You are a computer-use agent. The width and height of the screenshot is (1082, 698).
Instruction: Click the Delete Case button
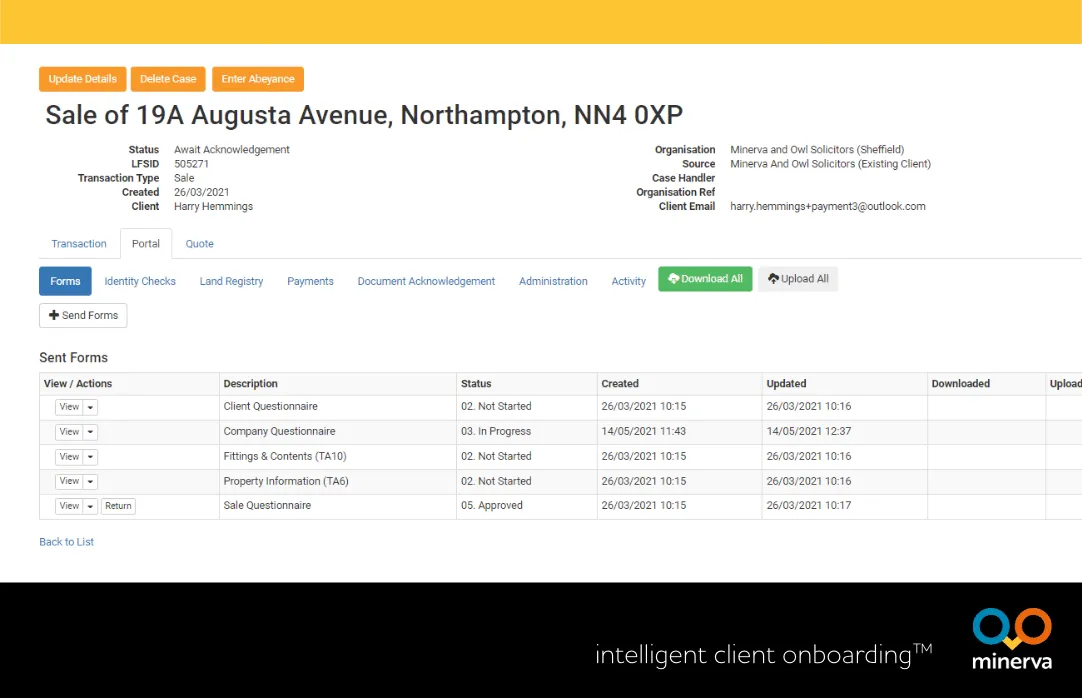[x=168, y=79]
